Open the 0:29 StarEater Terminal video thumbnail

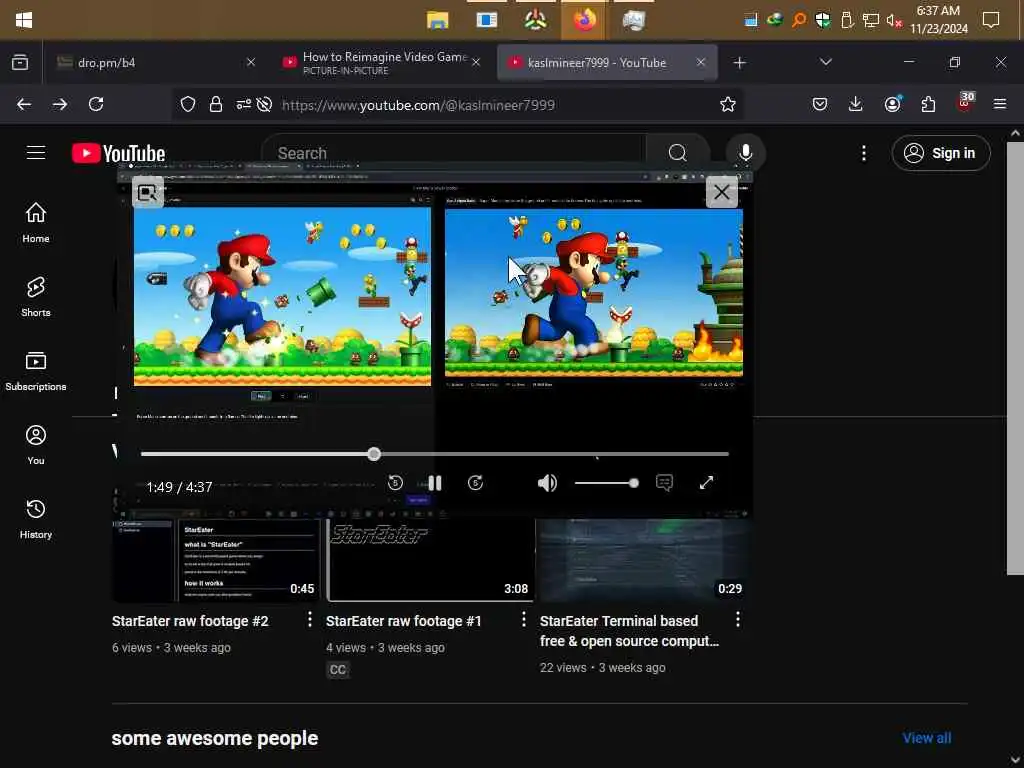pyautogui.click(x=645, y=560)
